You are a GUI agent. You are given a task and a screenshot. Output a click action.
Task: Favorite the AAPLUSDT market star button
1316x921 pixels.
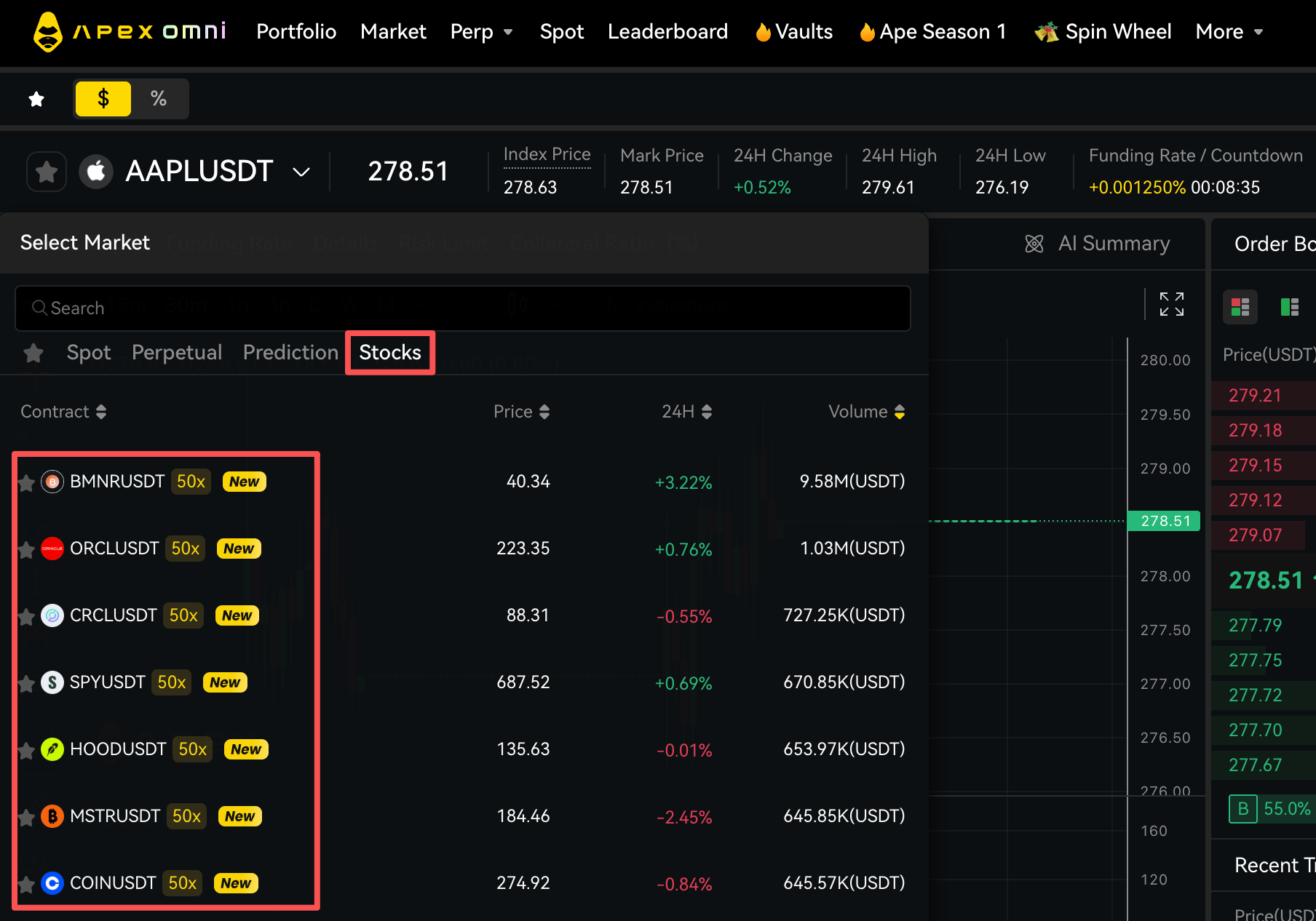click(47, 172)
